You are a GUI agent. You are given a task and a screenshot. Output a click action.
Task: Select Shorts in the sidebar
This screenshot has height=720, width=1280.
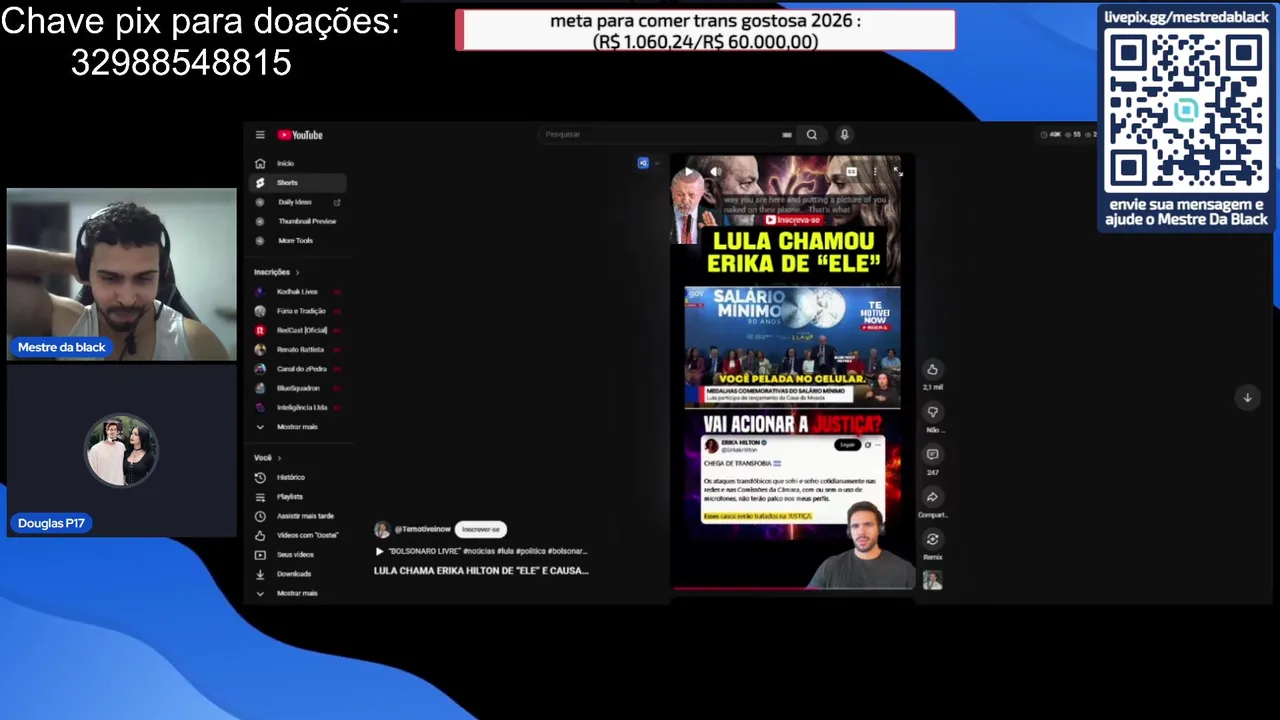tap(297, 183)
